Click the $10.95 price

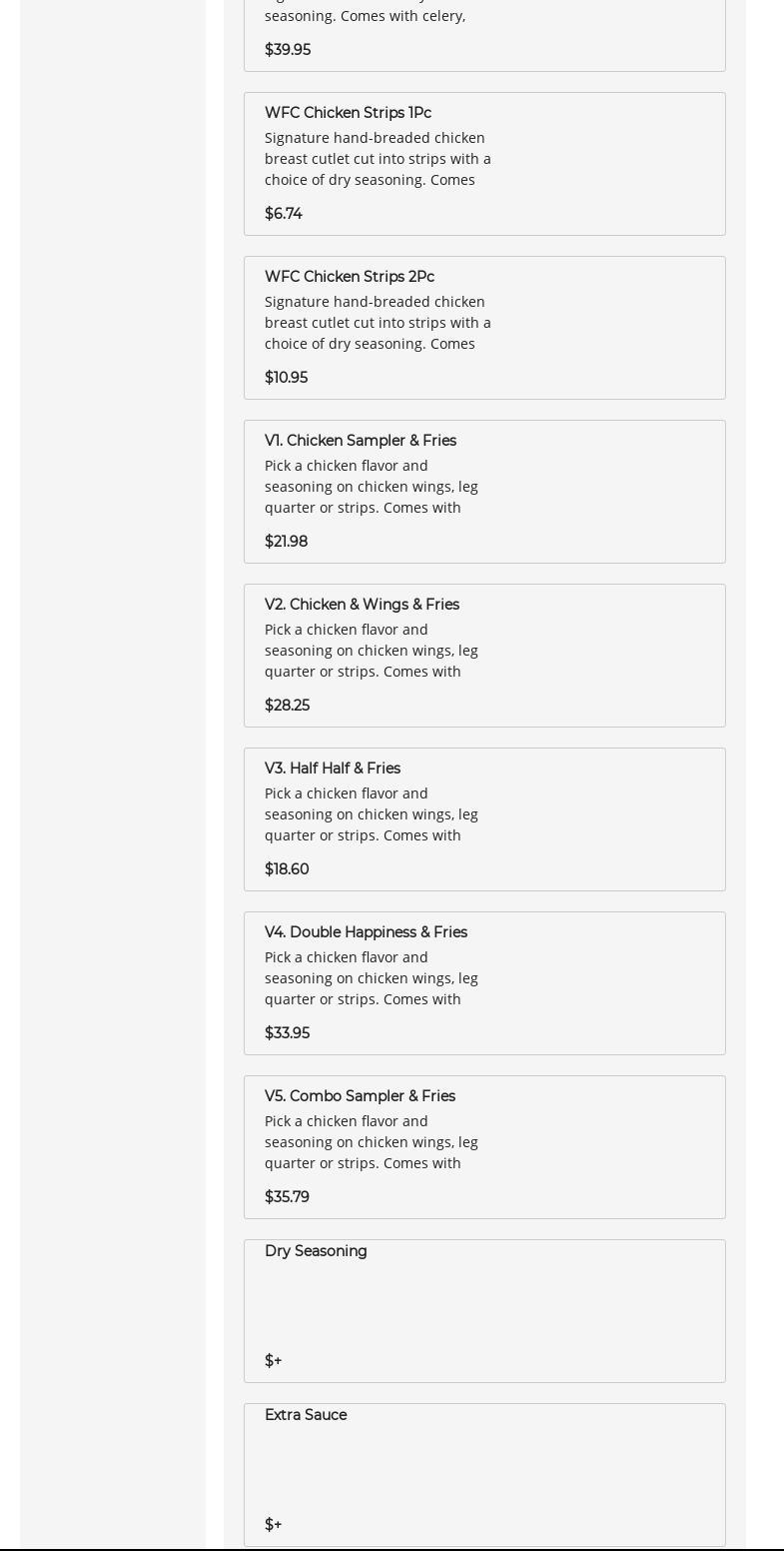(286, 378)
